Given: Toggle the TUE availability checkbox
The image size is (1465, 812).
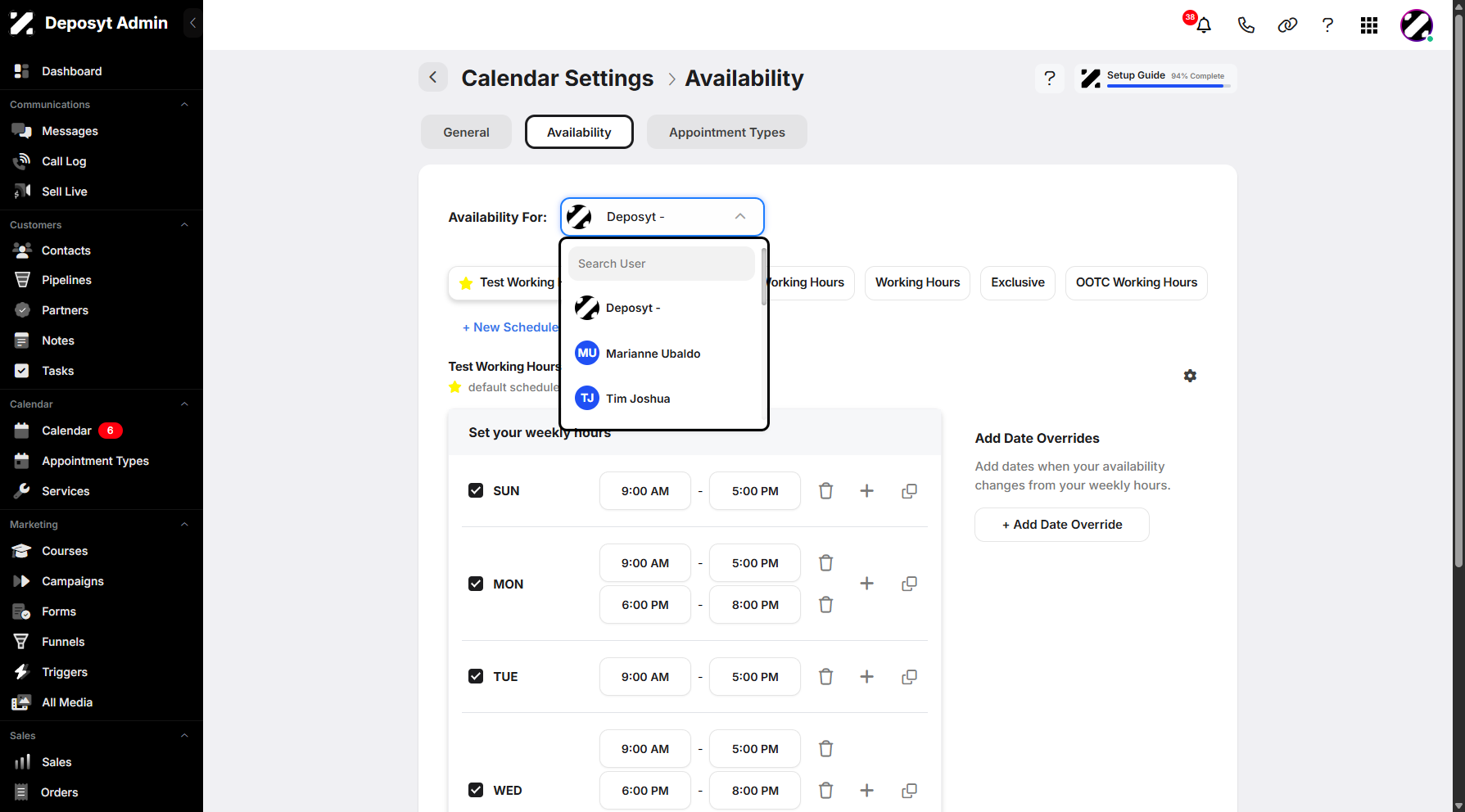Looking at the screenshot, I should (x=476, y=677).
